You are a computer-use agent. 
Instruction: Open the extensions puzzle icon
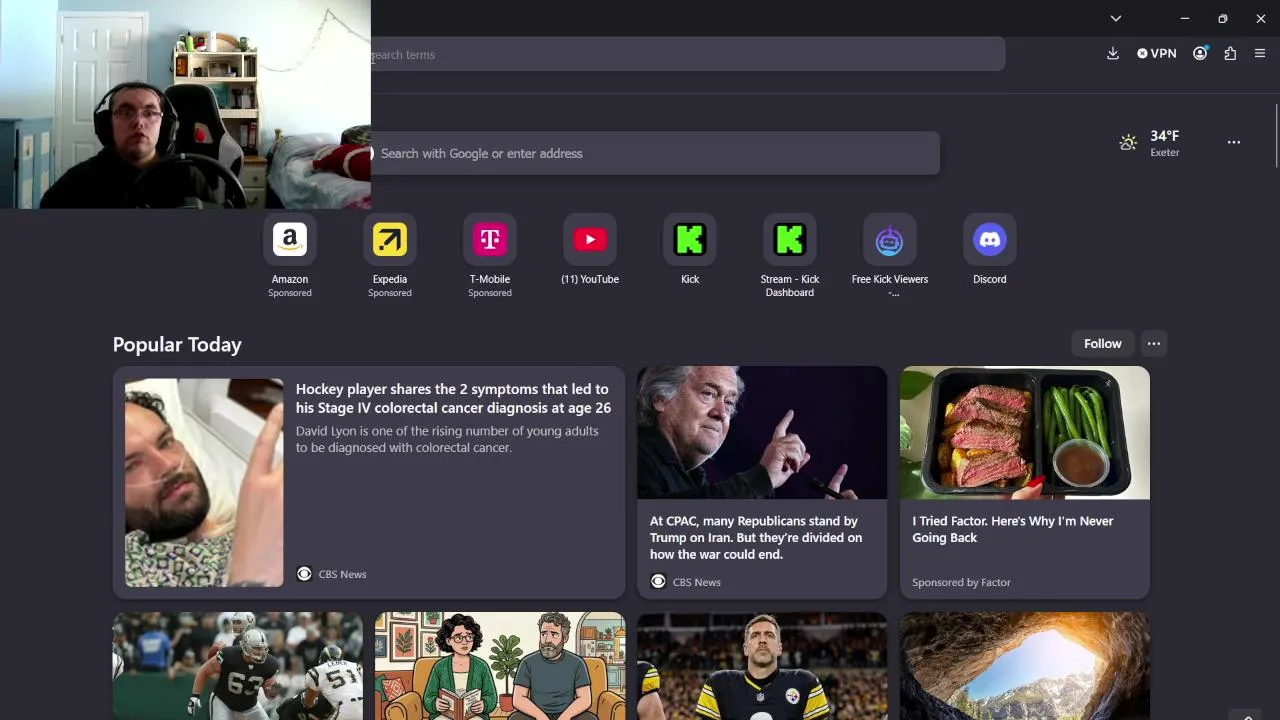(x=1230, y=54)
